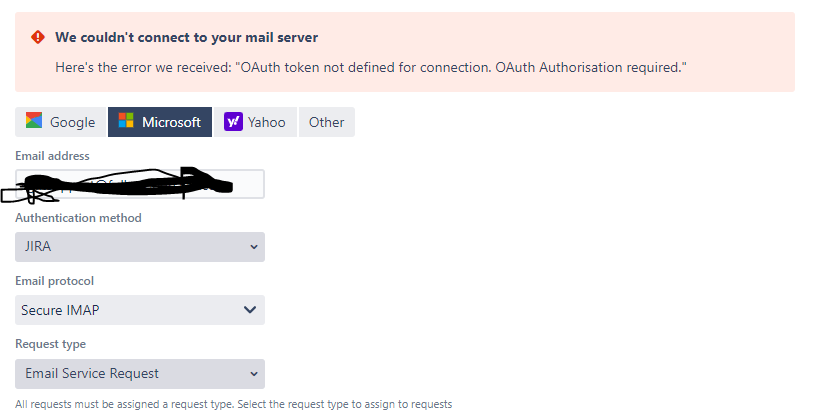Click the Email Service Request chevron
This screenshot has width=818, height=416.
coord(254,374)
